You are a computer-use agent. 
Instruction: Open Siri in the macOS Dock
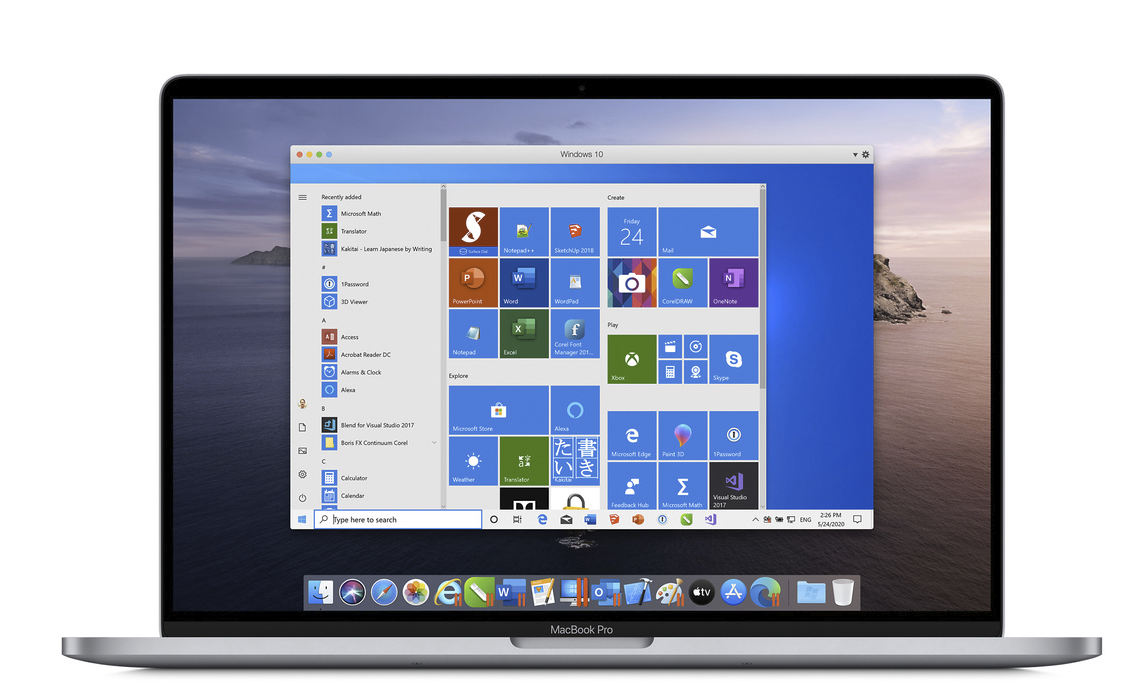click(352, 592)
